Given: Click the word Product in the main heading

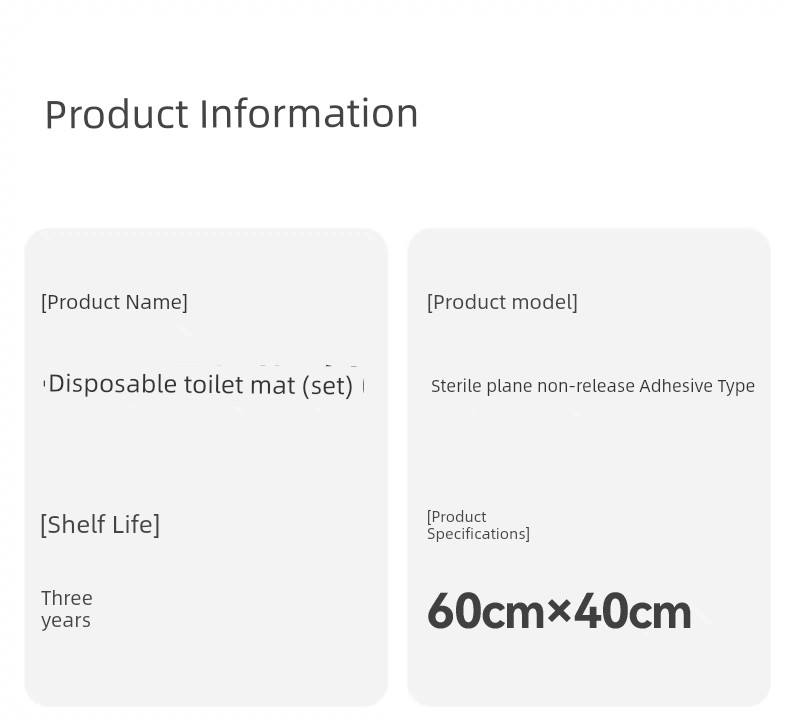Looking at the screenshot, I should point(116,114).
